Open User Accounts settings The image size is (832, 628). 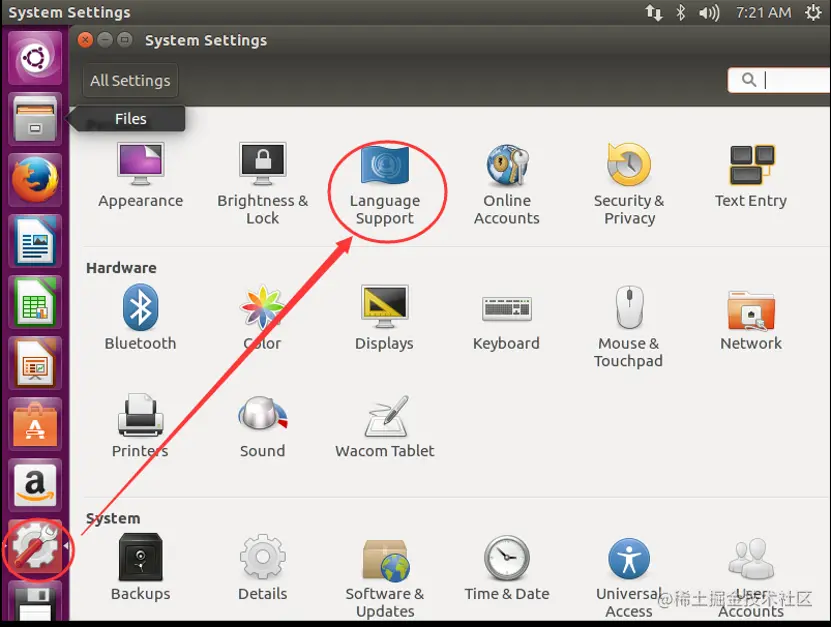point(751,577)
